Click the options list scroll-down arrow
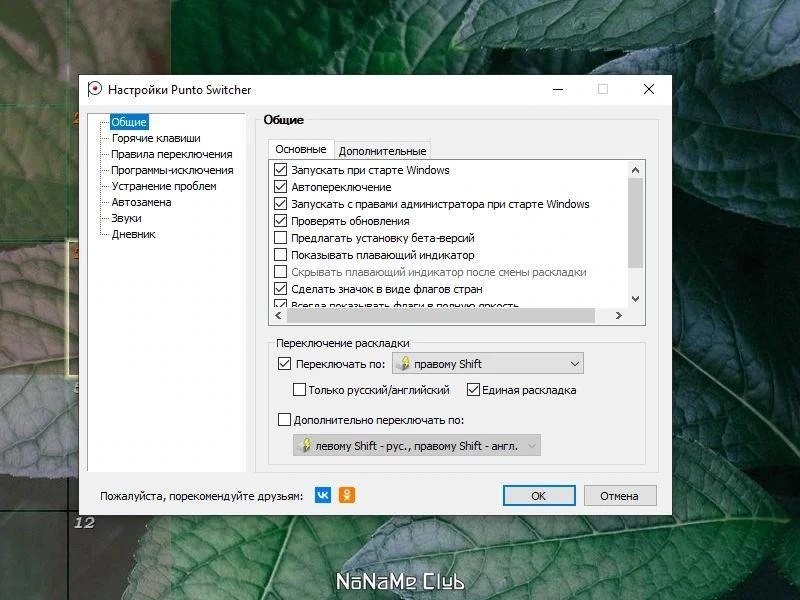 pos(635,299)
